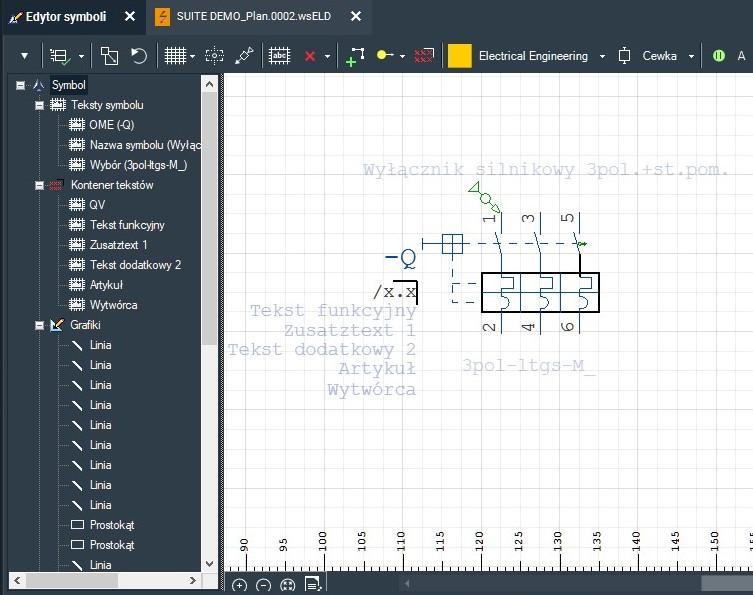Select Zusatztext 1 in the tree panel

[118, 245]
